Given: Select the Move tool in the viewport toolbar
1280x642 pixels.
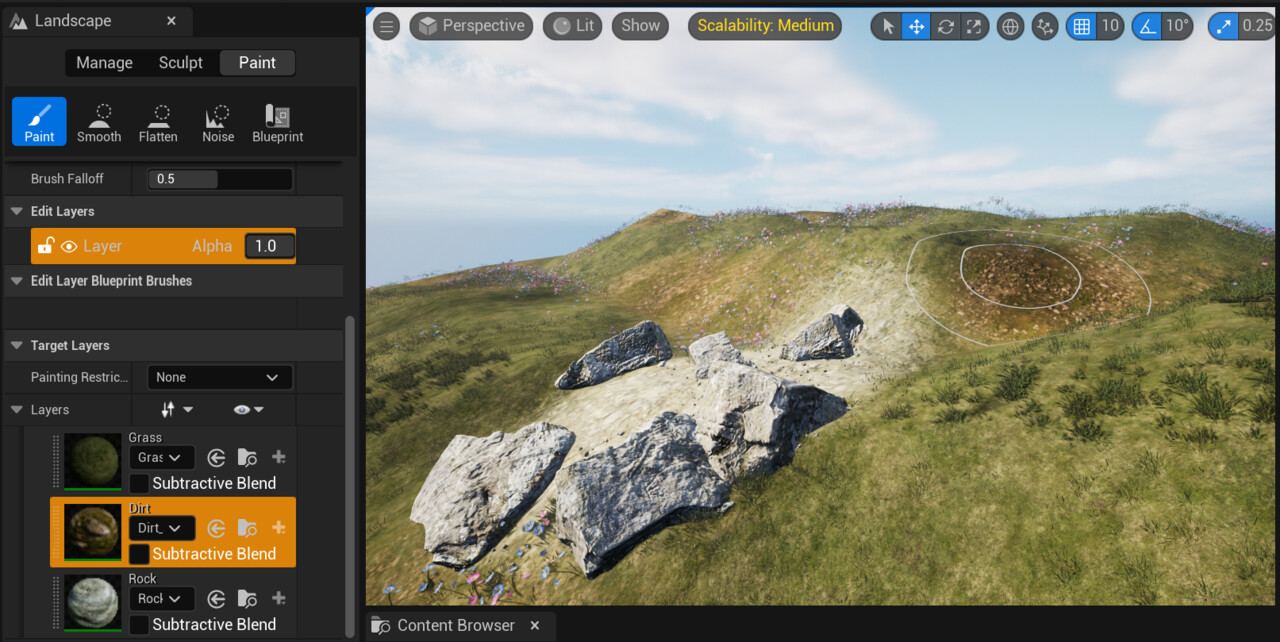Looking at the screenshot, I should [916, 26].
